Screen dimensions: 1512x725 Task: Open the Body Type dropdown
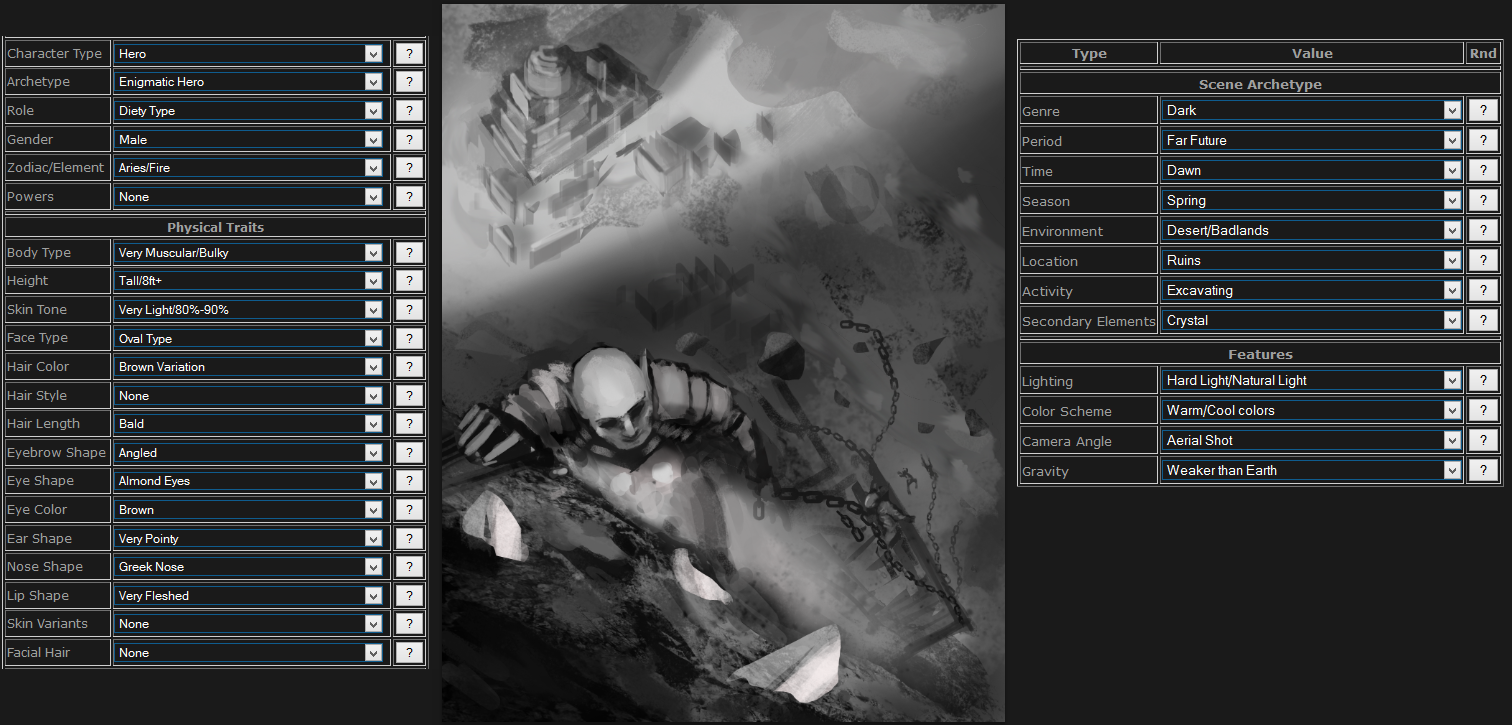point(248,253)
